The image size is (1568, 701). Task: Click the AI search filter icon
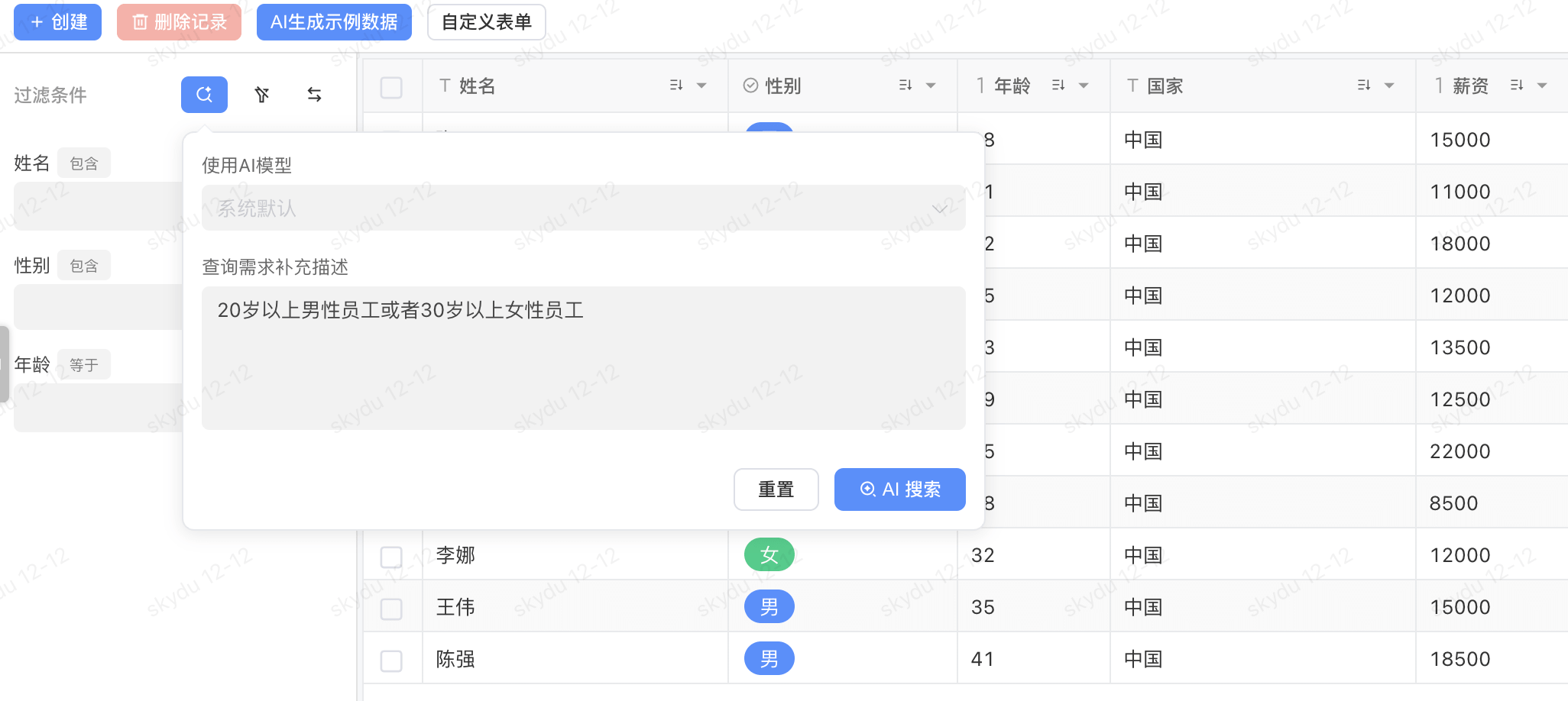tap(204, 95)
